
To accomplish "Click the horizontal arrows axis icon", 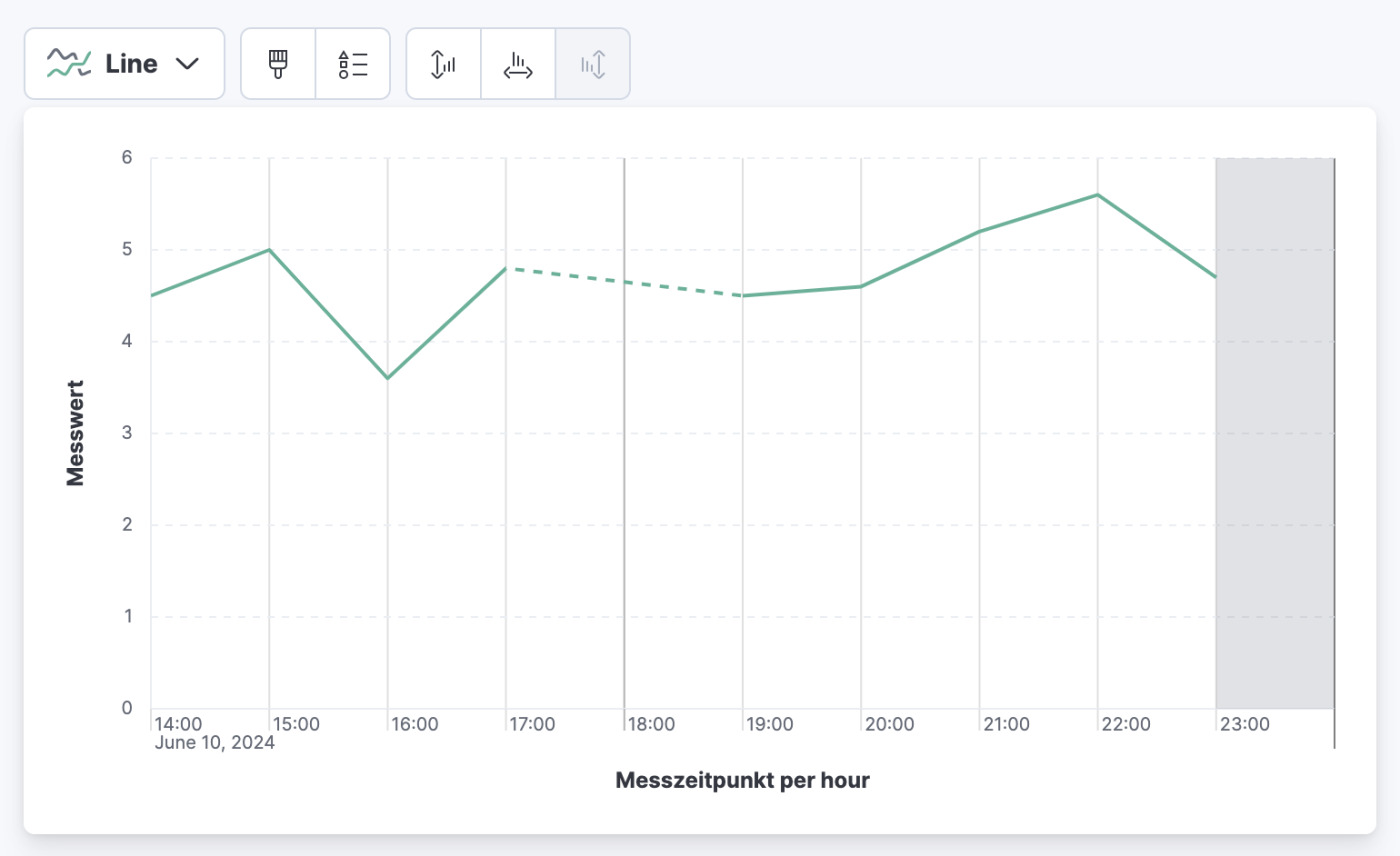I will [518, 63].
